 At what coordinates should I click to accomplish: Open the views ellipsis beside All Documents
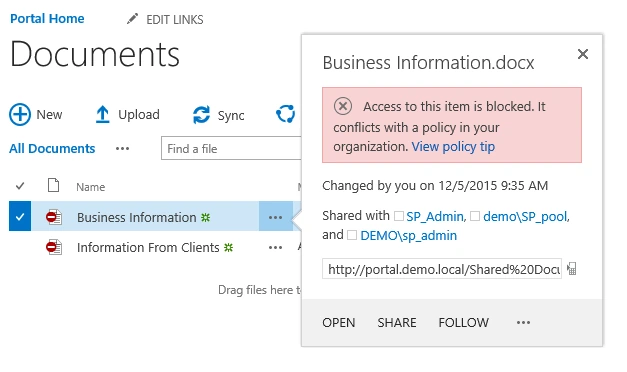[122, 149]
